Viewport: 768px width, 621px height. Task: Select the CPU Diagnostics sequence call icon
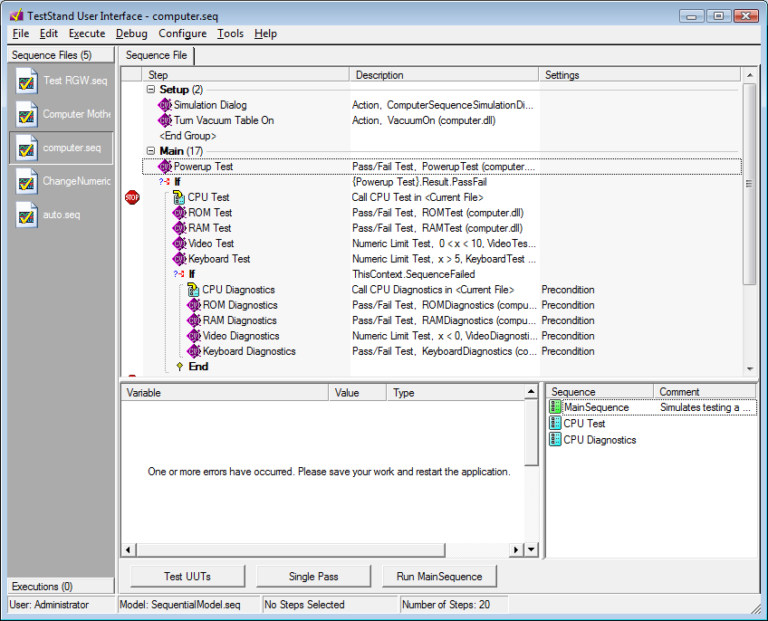point(194,290)
